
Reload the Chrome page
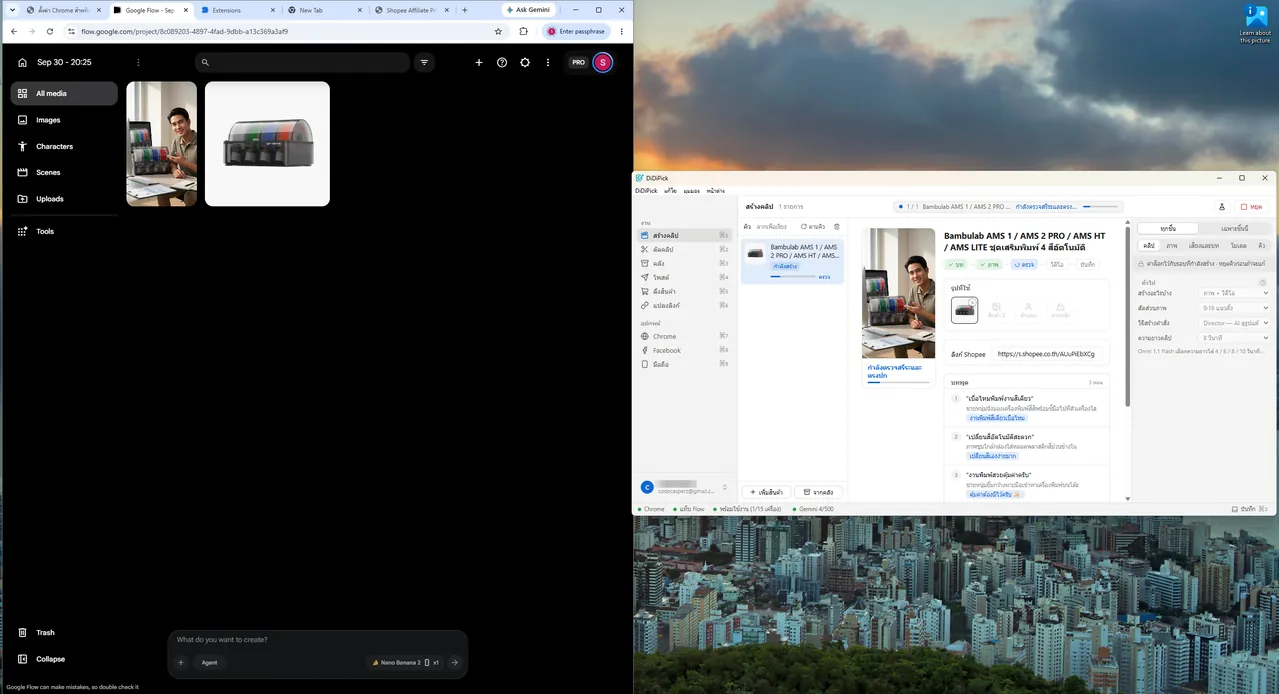[50, 31]
